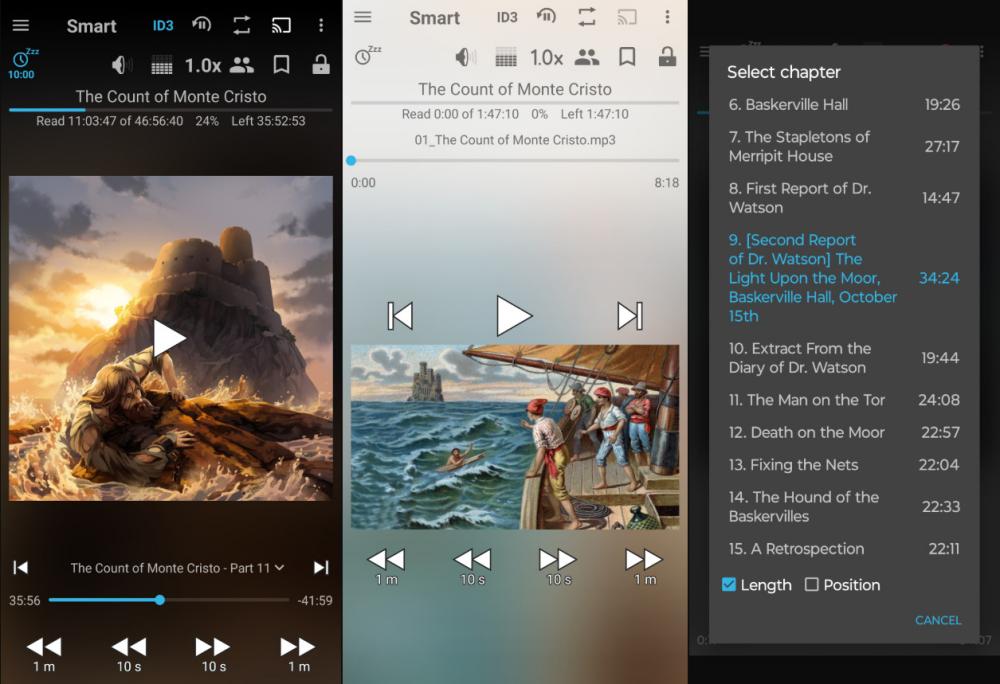
Task: Open grid keypad icon in dark player
Action: pyautogui.click(x=161, y=65)
